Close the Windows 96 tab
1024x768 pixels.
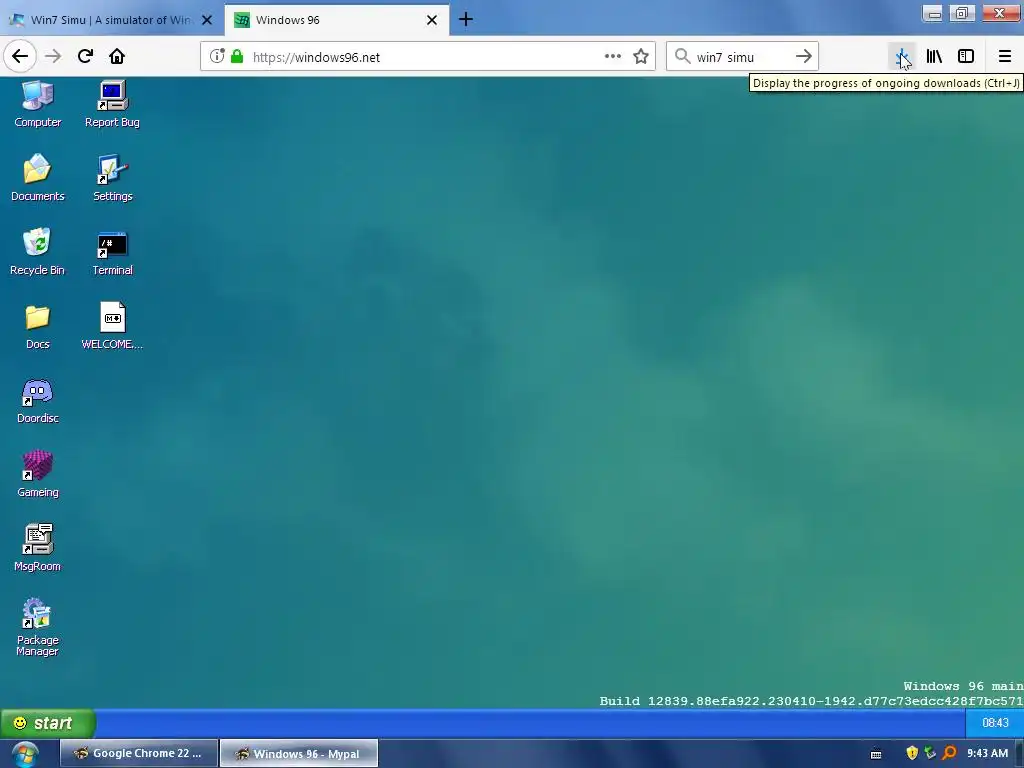coord(432,20)
